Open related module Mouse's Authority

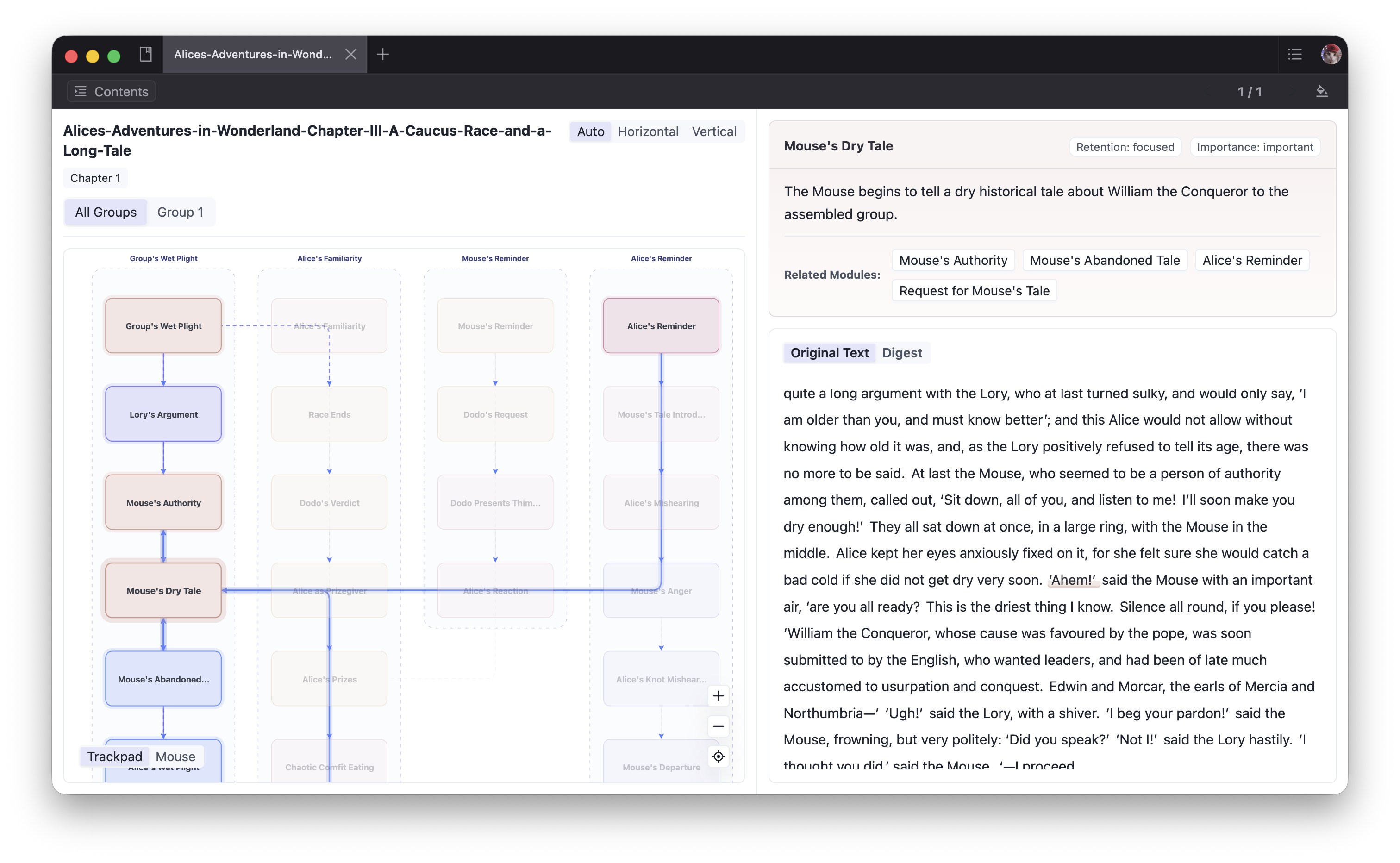953,260
